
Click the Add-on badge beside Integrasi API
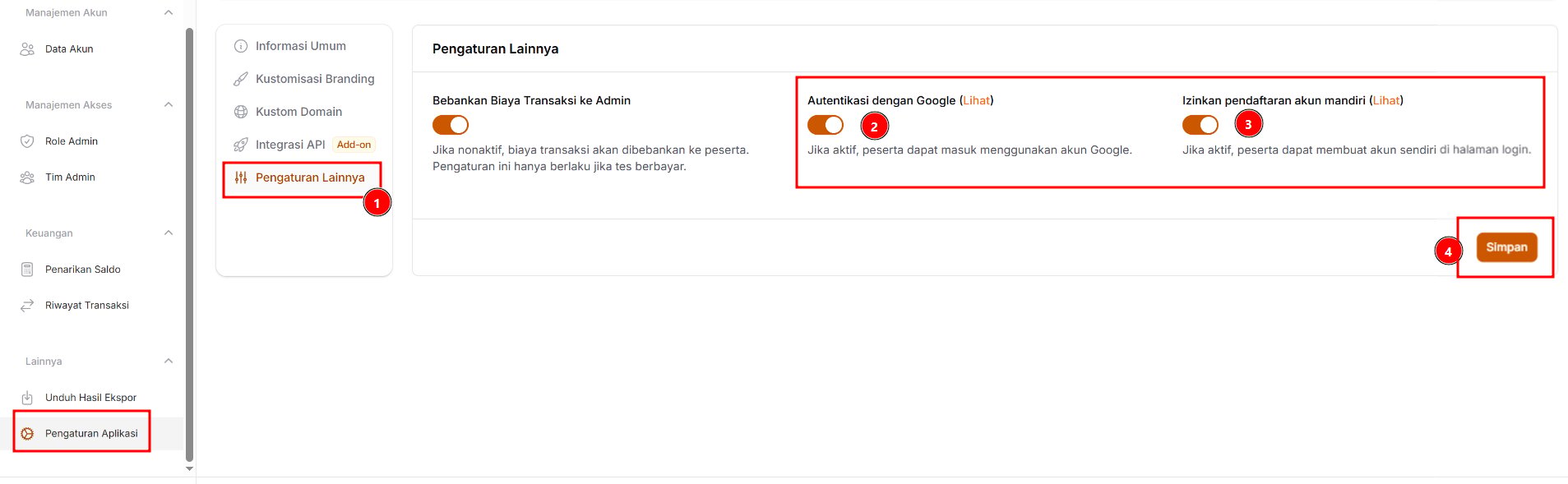tap(354, 145)
